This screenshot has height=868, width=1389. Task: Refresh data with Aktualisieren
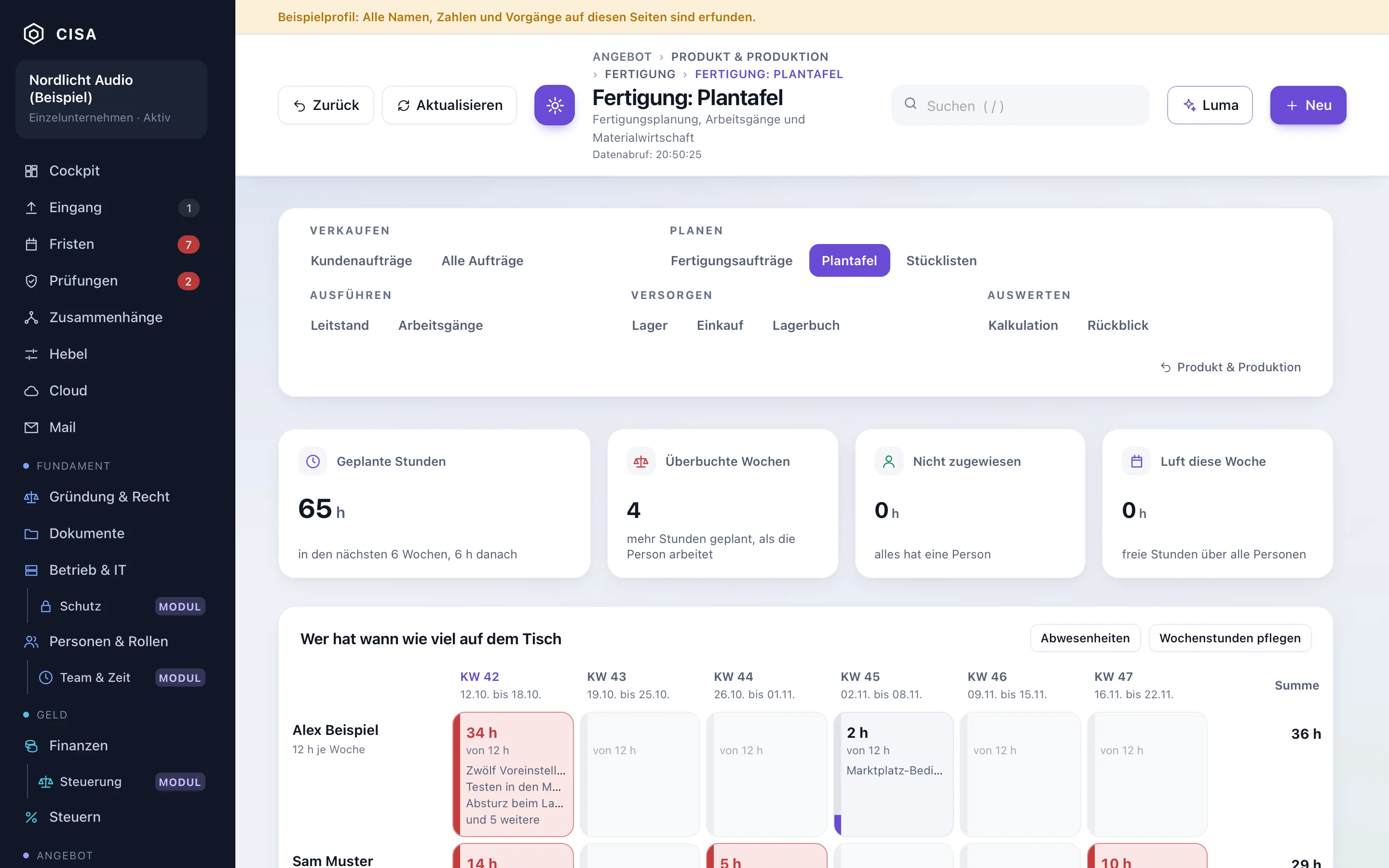[449, 105]
